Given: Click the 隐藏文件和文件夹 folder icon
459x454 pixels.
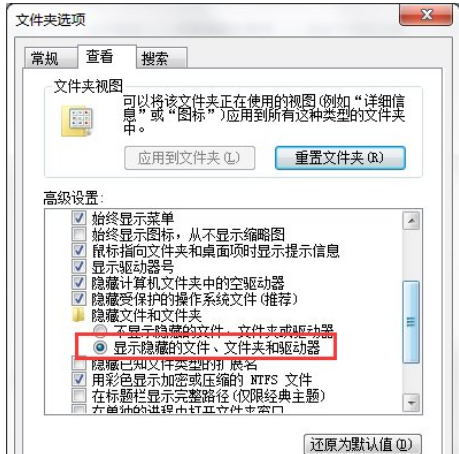Looking at the screenshot, I should (78, 315).
